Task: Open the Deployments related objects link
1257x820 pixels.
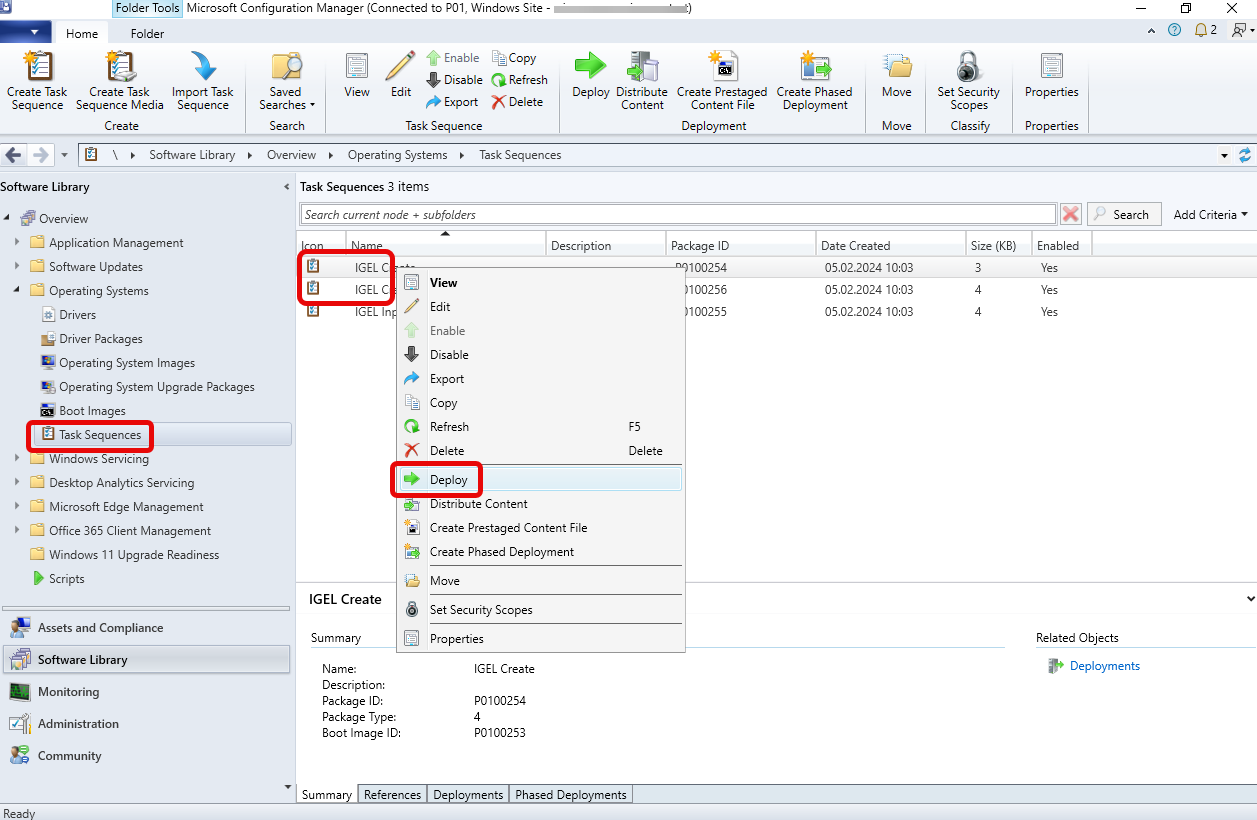Action: point(1104,666)
